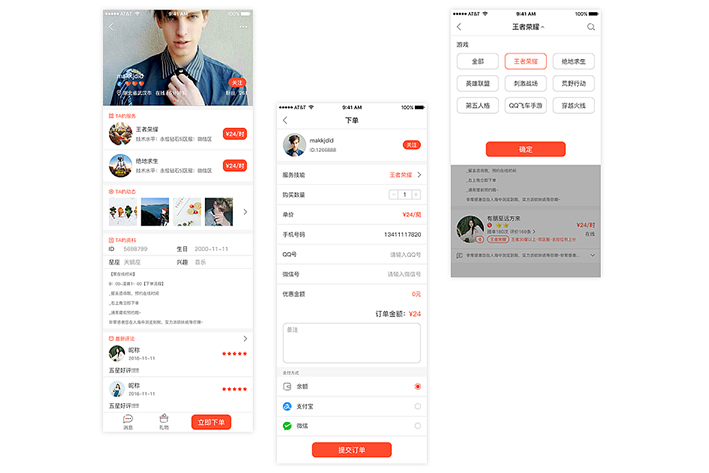
Task: Go back from the profile photo screen
Action: [111, 27]
